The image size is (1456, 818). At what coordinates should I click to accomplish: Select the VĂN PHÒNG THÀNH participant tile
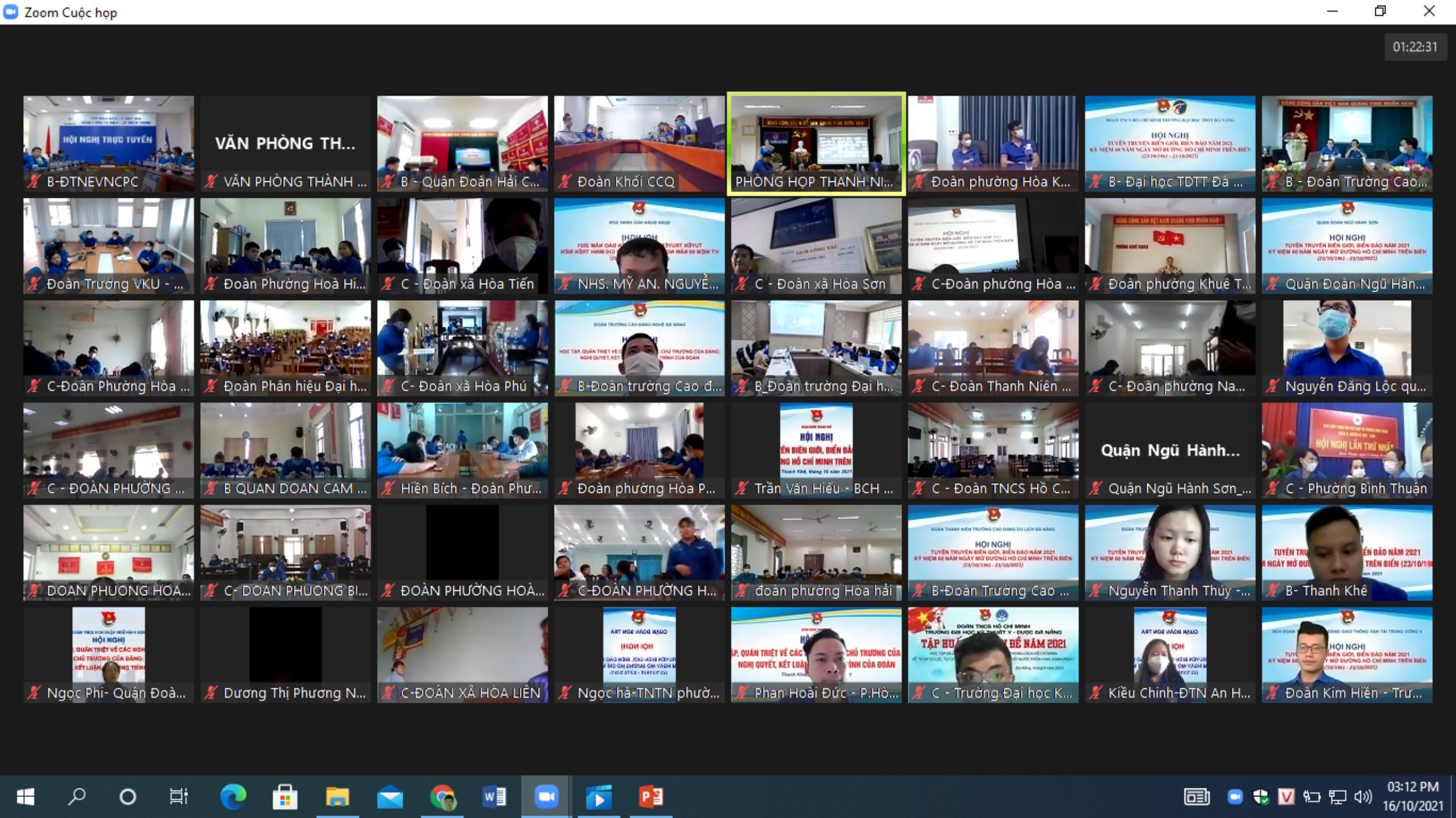[x=285, y=143]
